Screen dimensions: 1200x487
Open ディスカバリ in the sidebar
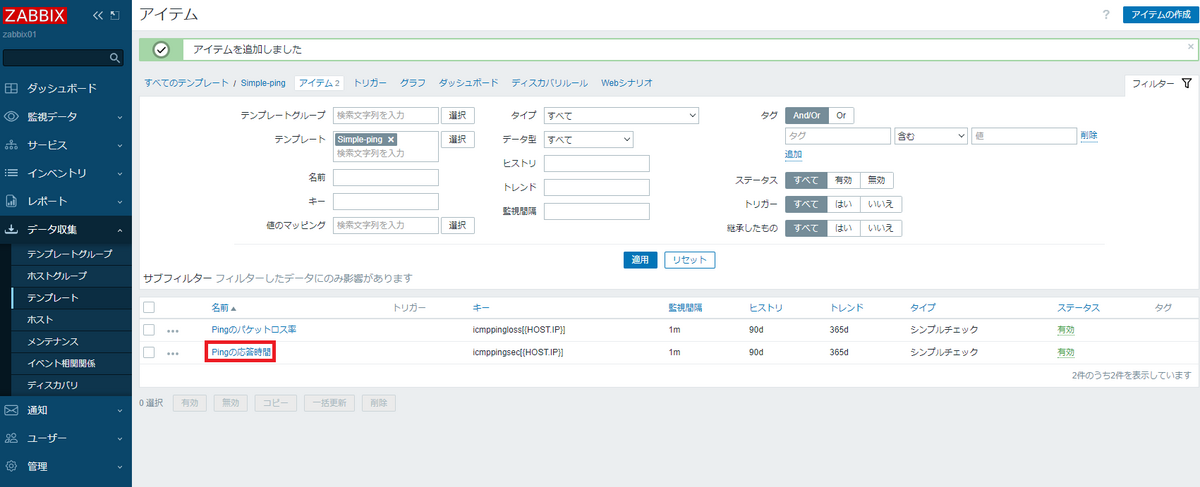(x=53, y=386)
